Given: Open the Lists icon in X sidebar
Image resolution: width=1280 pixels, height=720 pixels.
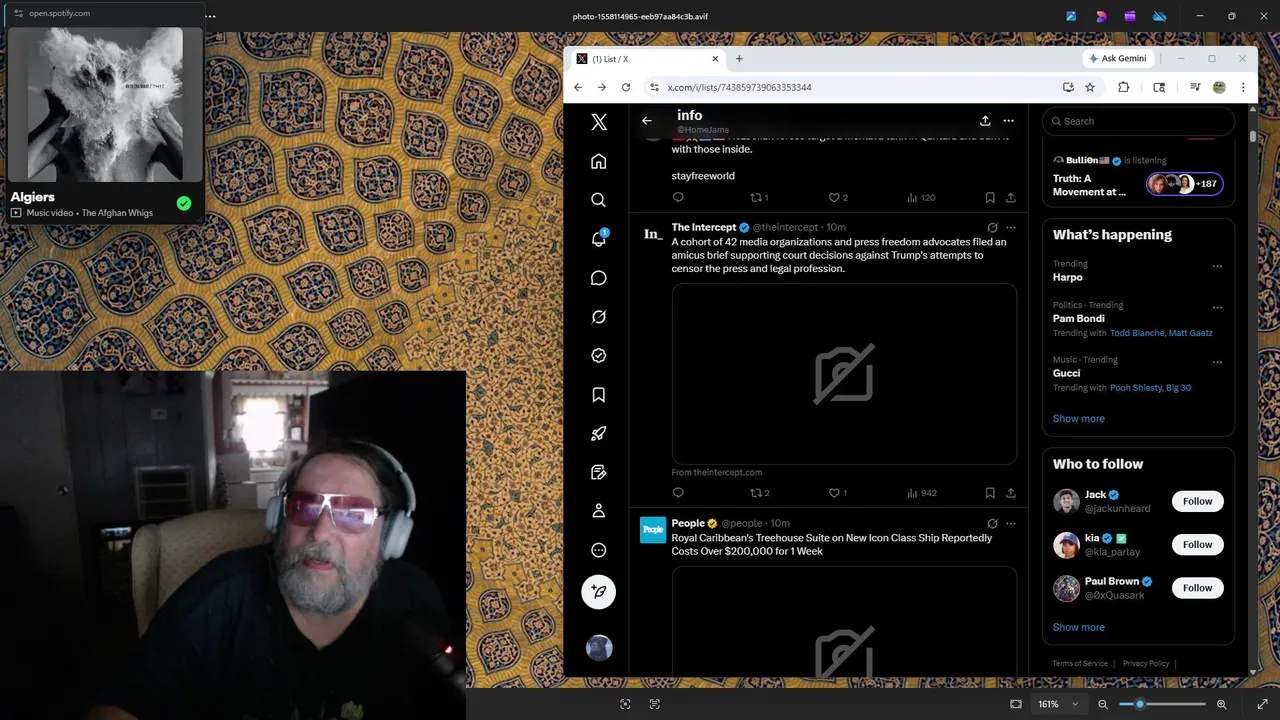Looking at the screenshot, I should click(599, 472).
